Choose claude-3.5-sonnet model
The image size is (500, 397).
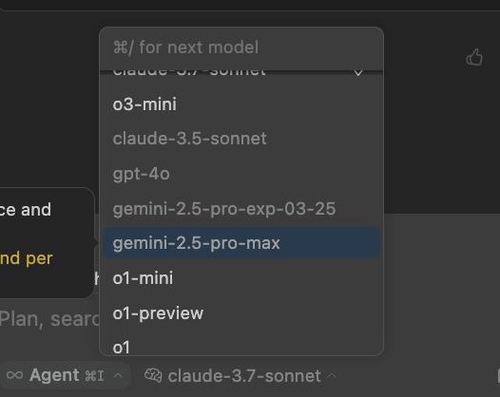pyautogui.click(x=241, y=139)
